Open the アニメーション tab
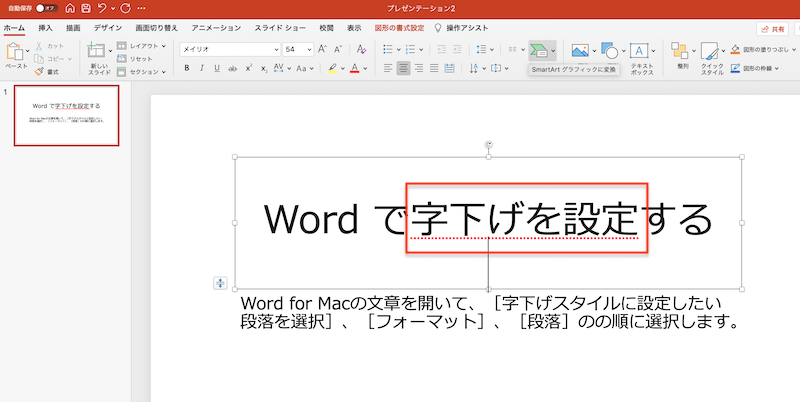This screenshot has width=800, height=402. 216,28
